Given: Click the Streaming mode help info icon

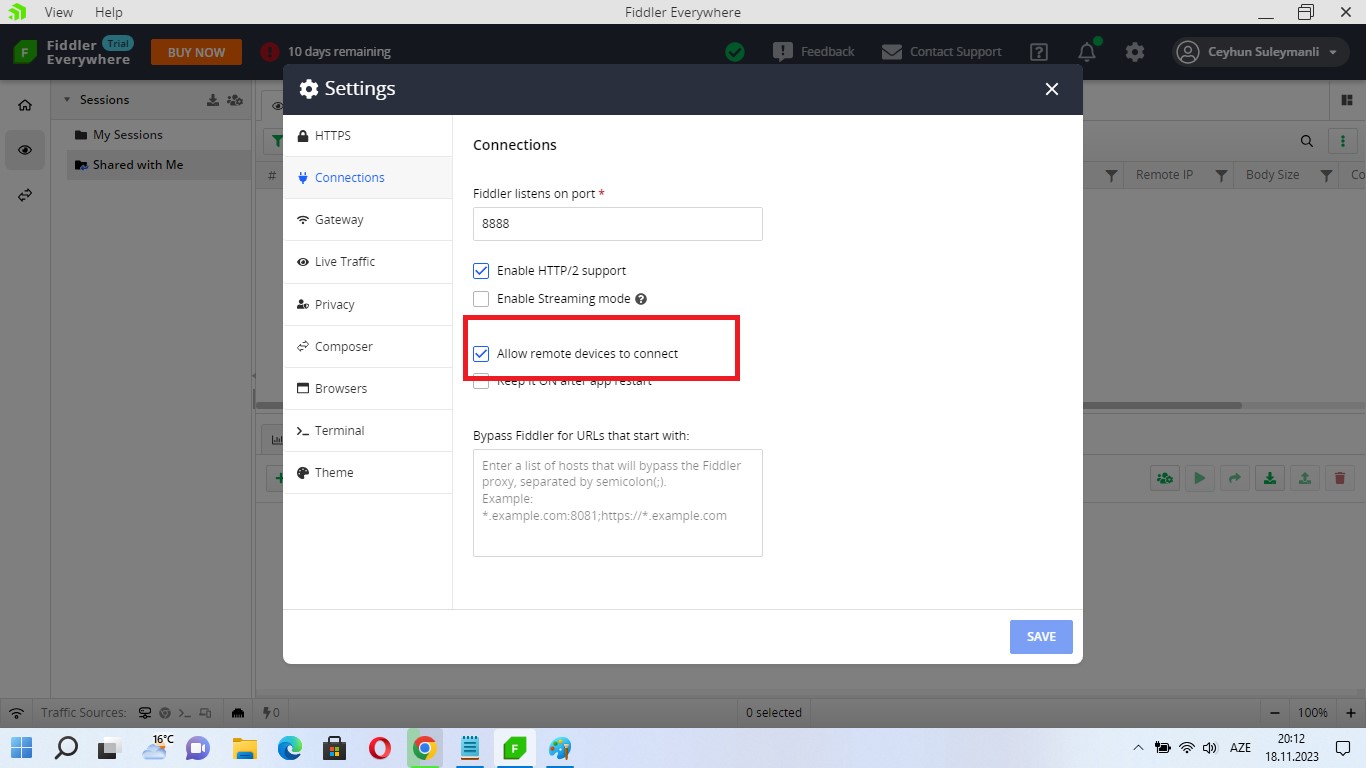Looking at the screenshot, I should (x=641, y=299).
